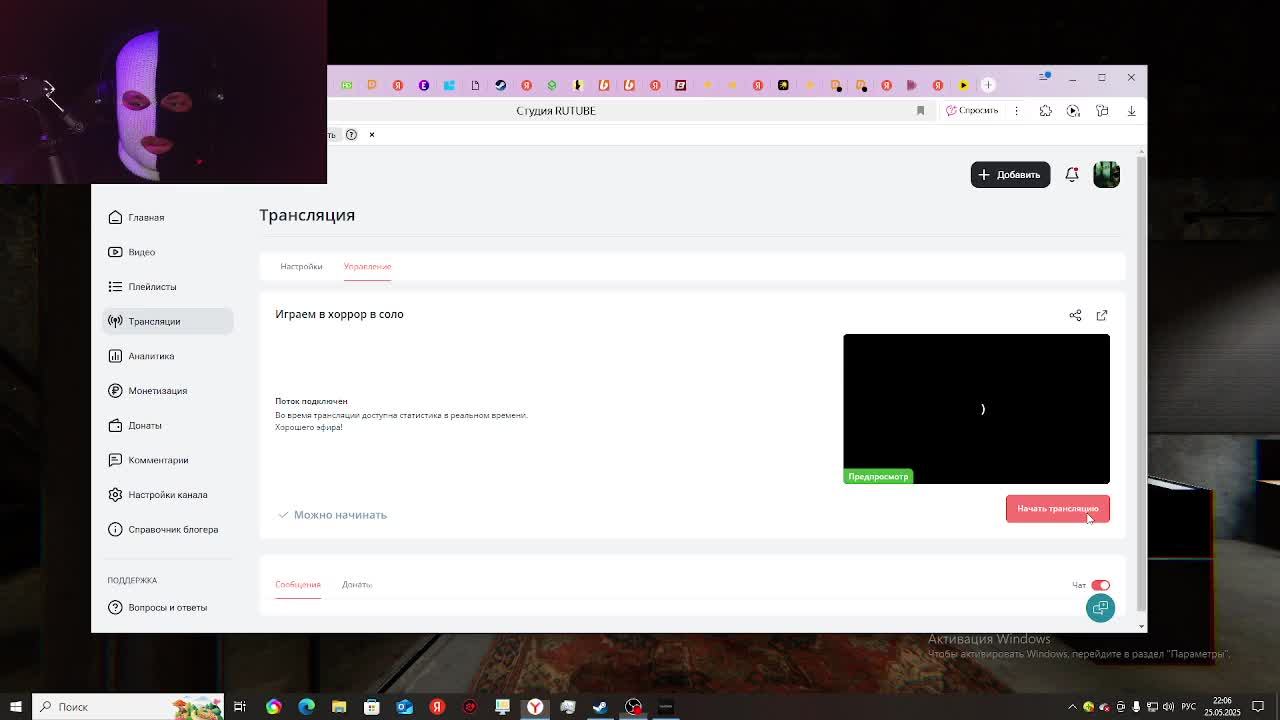Open Microsoft Store from the taskbar

coord(372,707)
